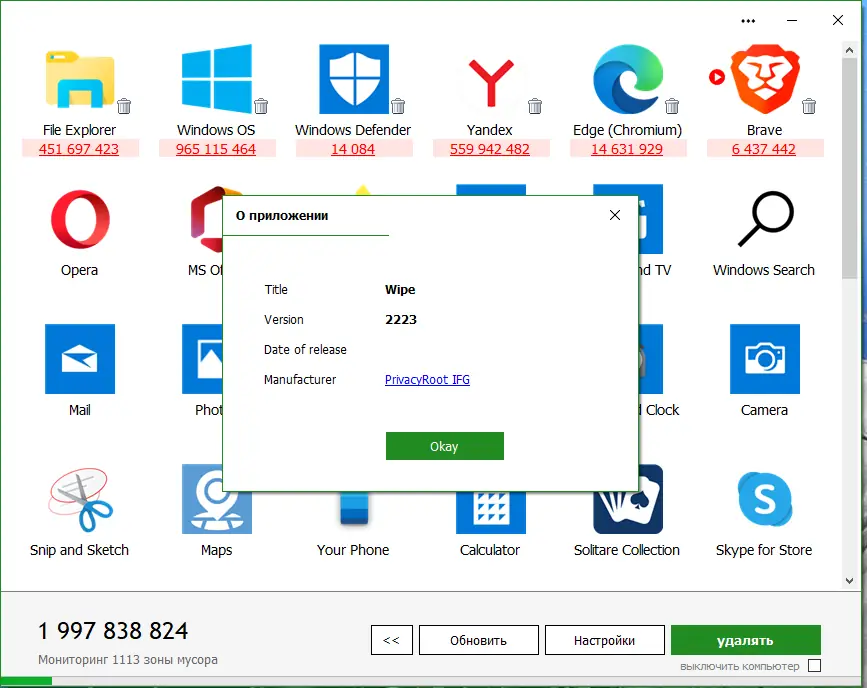This screenshot has height=688, width=867.
Task: Click the red play badge near Brave
Action: 717,77
